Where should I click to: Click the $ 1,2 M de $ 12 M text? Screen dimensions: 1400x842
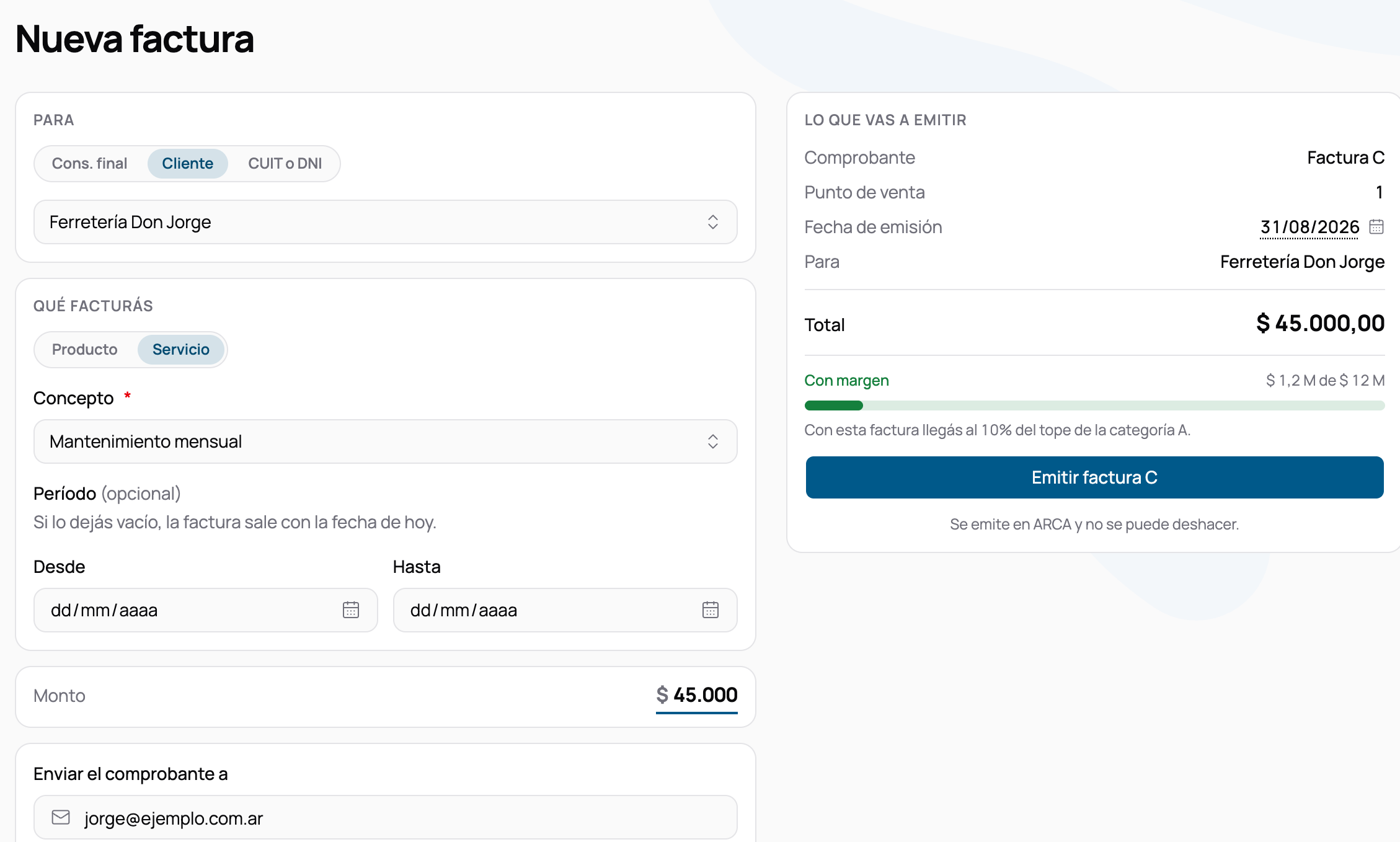click(x=1325, y=380)
